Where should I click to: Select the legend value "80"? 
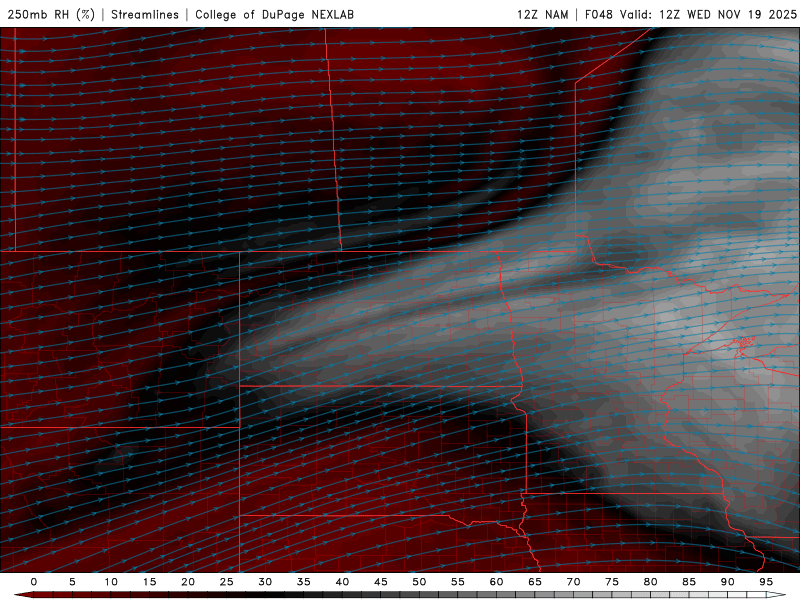tap(651, 582)
